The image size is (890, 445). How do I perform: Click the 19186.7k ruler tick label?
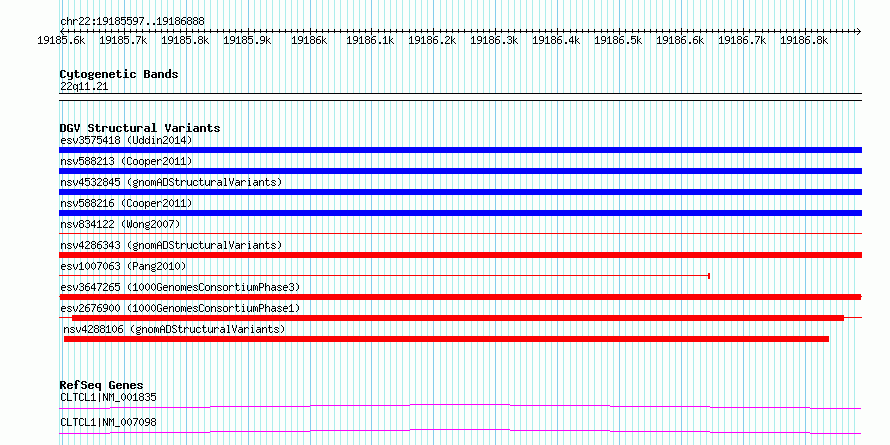click(x=742, y=40)
